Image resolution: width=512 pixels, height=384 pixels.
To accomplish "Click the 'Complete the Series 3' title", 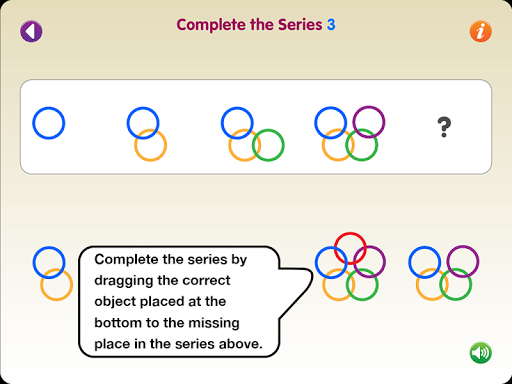I will tap(256, 25).
